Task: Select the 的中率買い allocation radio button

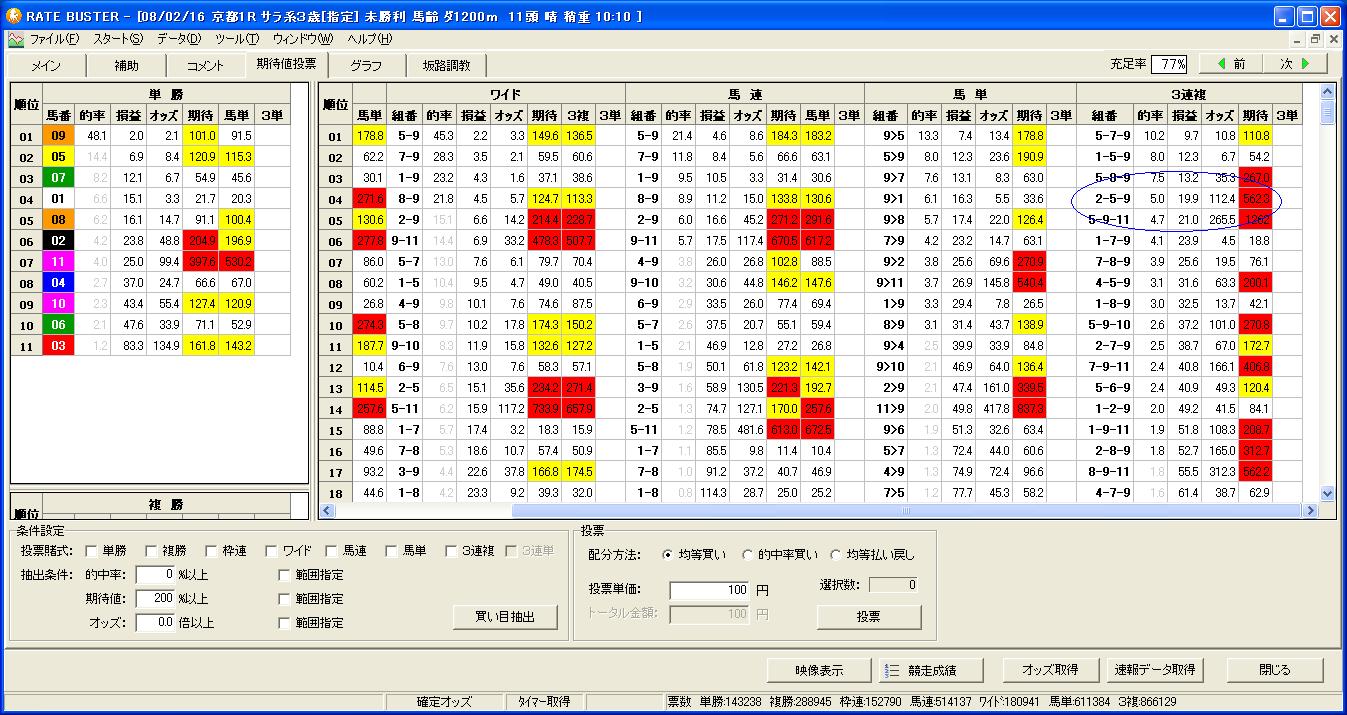Action: (748, 554)
